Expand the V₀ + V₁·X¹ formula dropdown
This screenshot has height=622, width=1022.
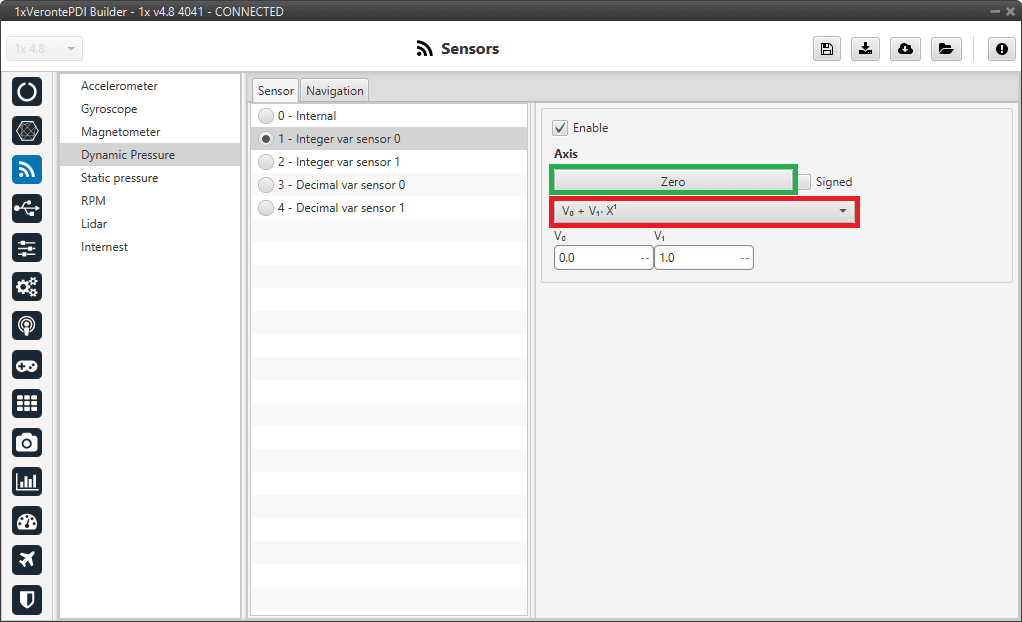pyautogui.click(x=704, y=211)
